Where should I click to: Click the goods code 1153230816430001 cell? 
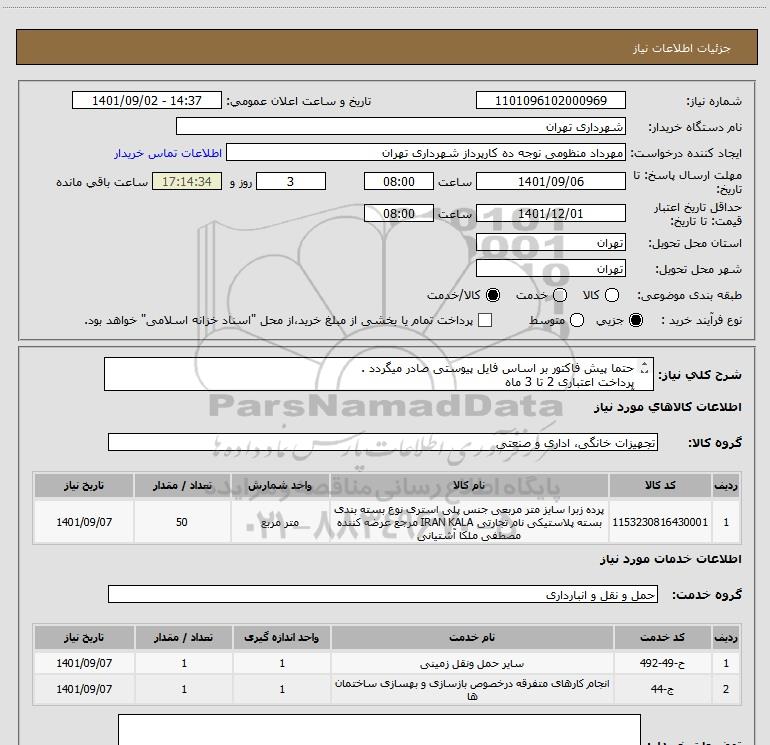pos(660,522)
